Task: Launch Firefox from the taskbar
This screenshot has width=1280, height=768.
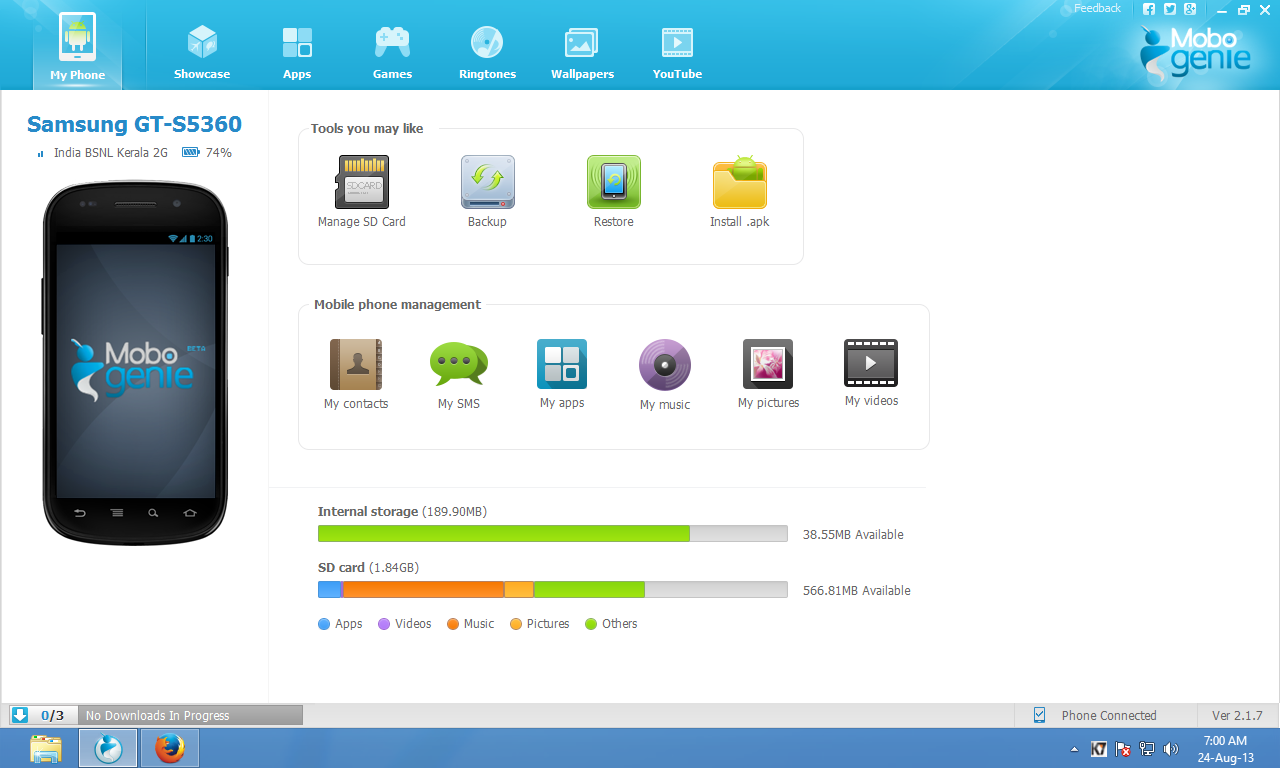Action: 169,748
